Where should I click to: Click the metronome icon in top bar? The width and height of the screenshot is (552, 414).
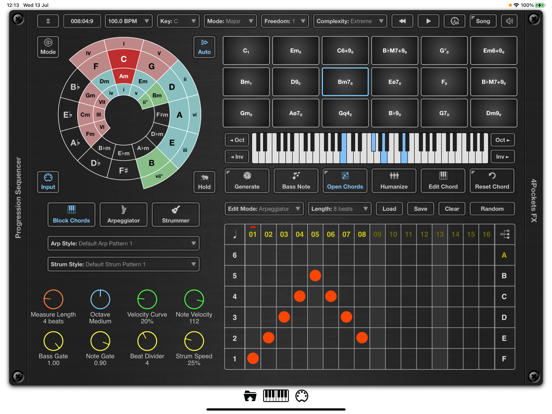48,21
